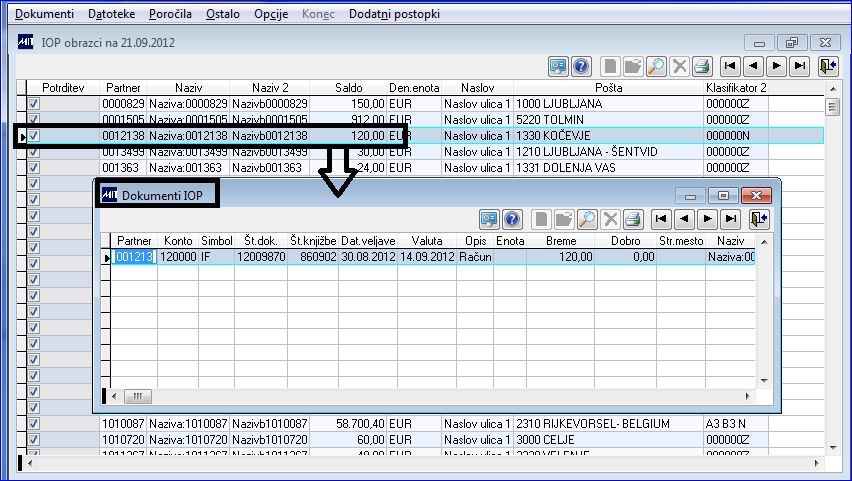Toggle Potrditev checkbox for partner 001363
Screen dimensions: 852x481
[x=34, y=167]
